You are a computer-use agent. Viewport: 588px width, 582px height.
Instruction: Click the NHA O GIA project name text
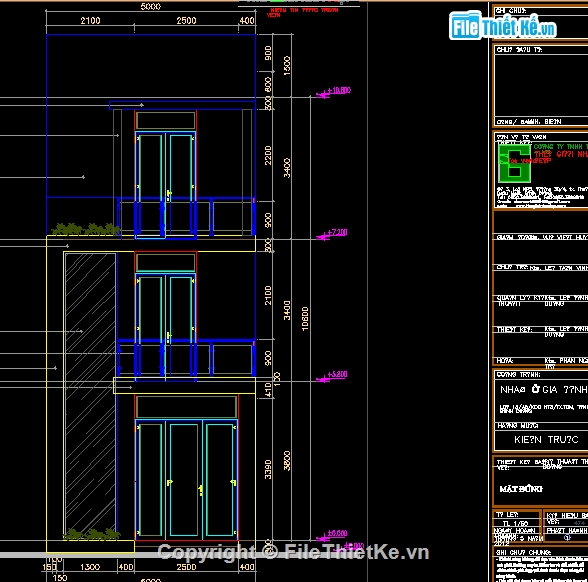(x=543, y=390)
